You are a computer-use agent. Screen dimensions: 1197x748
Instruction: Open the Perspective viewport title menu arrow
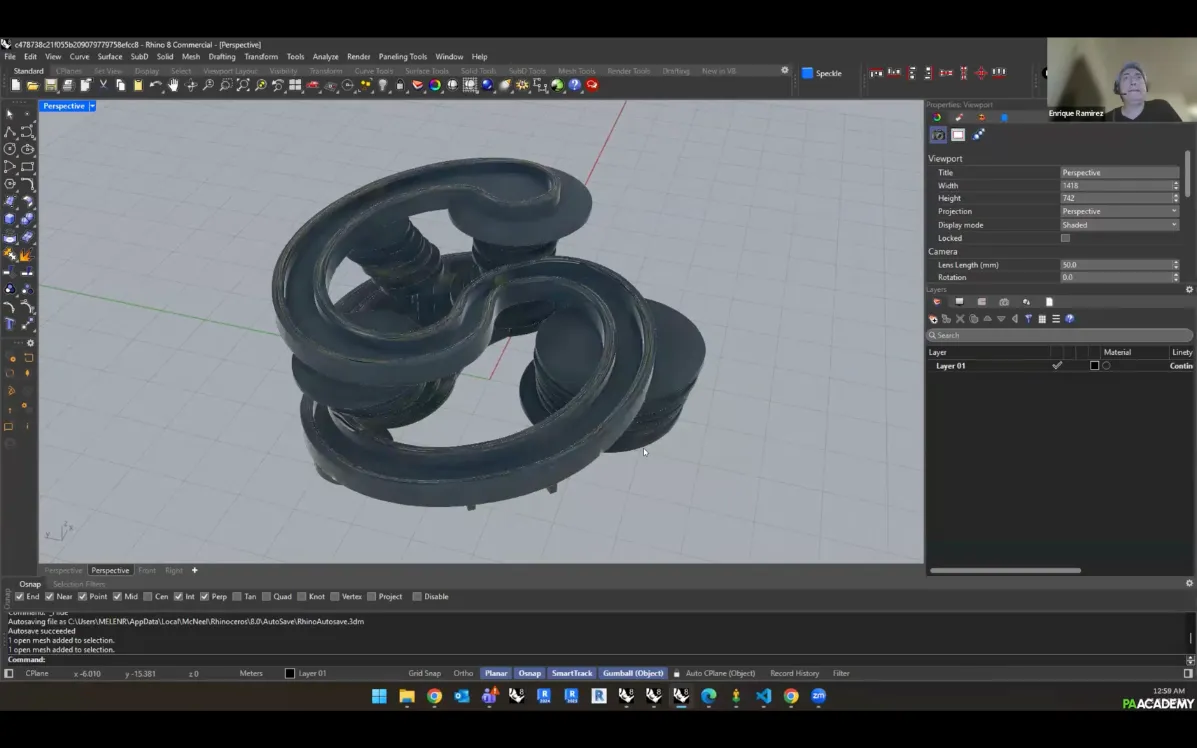(92, 106)
